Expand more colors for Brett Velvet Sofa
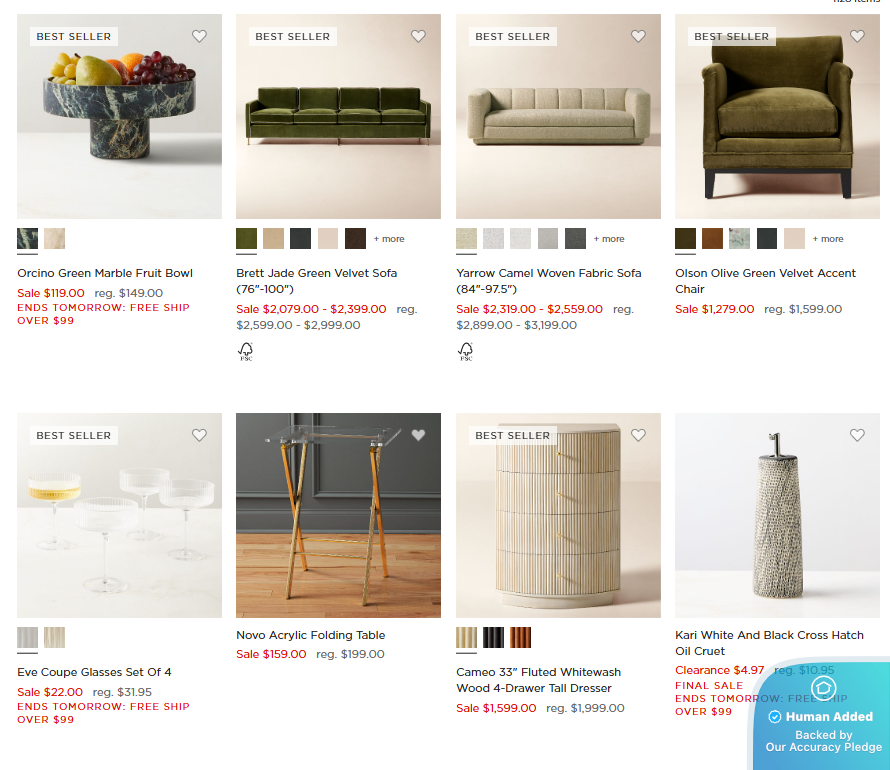Screen dimensions: 890x770 [x=389, y=239]
